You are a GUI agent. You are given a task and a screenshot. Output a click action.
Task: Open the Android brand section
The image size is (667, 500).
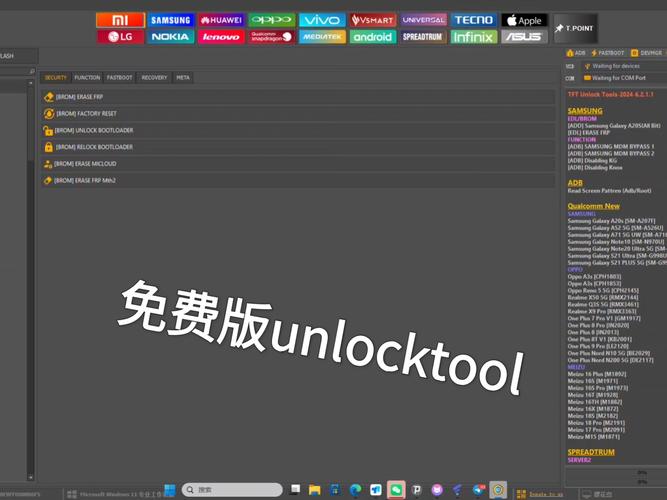373,37
